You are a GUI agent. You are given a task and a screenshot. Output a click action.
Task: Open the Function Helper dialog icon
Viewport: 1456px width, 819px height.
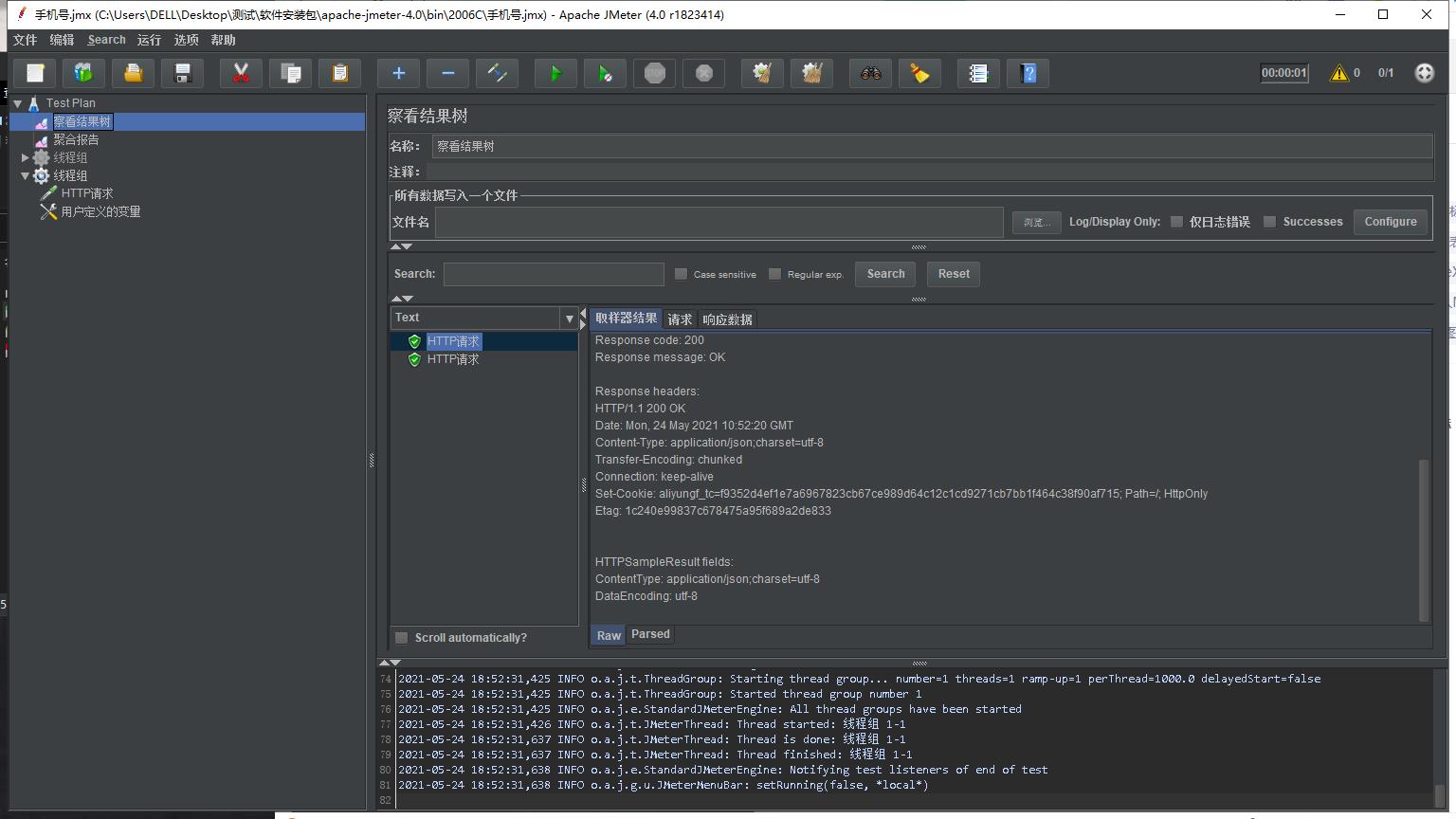pyautogui.click(x=978, y=73)
